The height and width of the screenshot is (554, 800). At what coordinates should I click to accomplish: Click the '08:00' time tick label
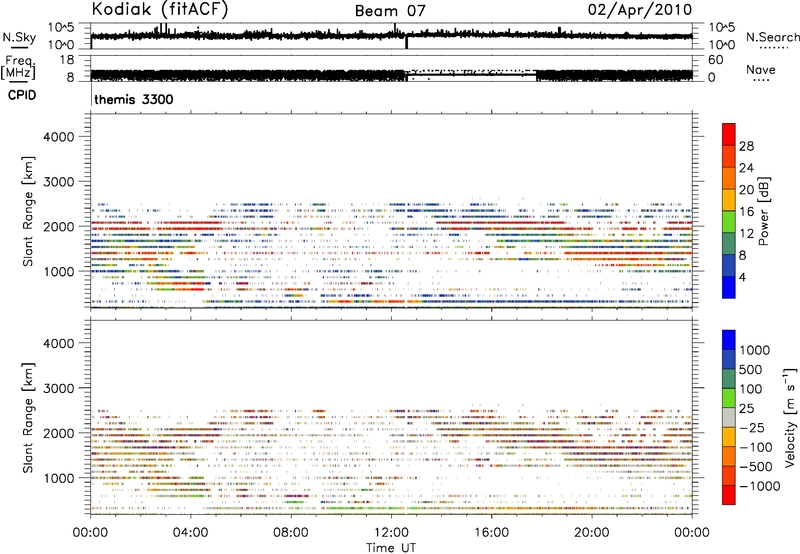[291, 533]
